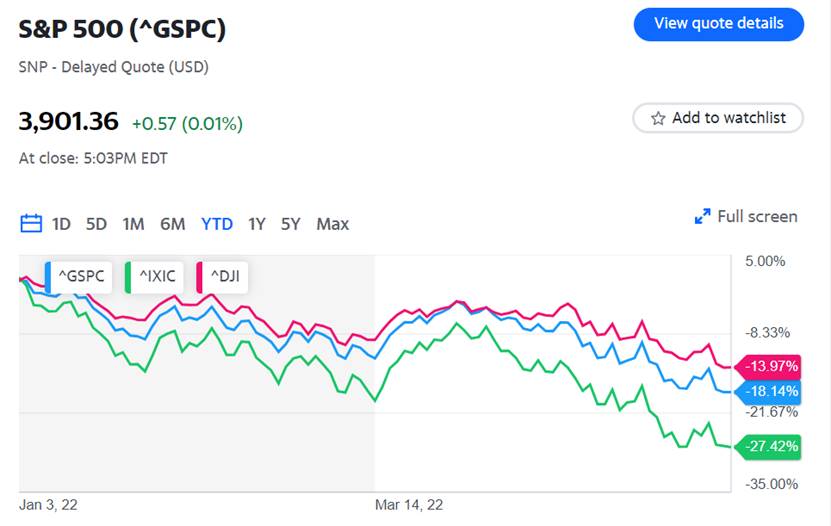Show the 5Y chart range
This screenshot has width=831, height=526.
coord(290,224)
